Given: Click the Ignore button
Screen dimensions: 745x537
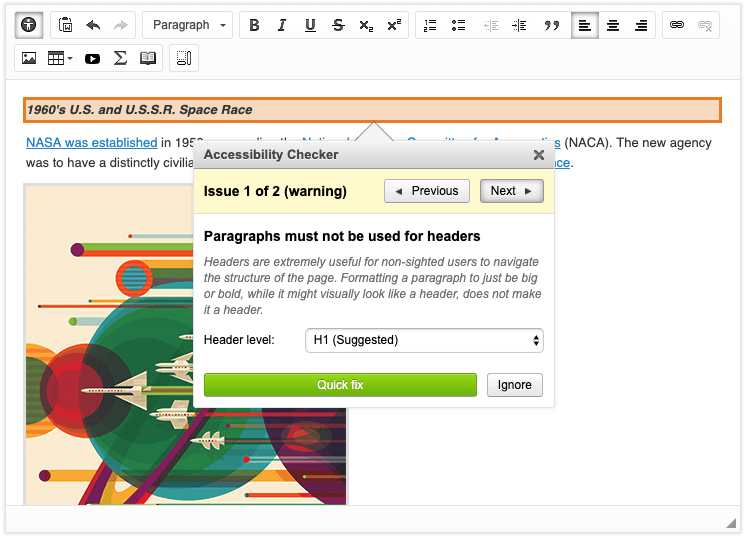Looking at the screenshot, I should [515, 384].
